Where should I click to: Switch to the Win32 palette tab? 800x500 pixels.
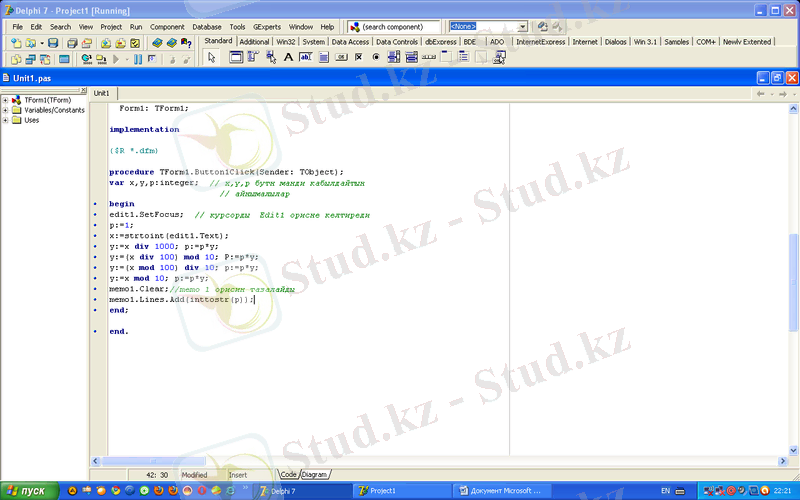(x=286, y=42)
